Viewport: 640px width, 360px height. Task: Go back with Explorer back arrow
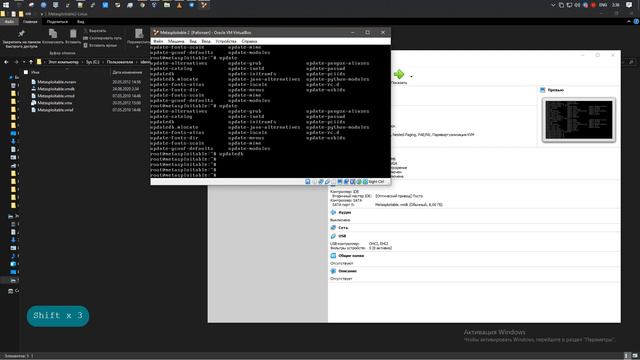(6, 62)
